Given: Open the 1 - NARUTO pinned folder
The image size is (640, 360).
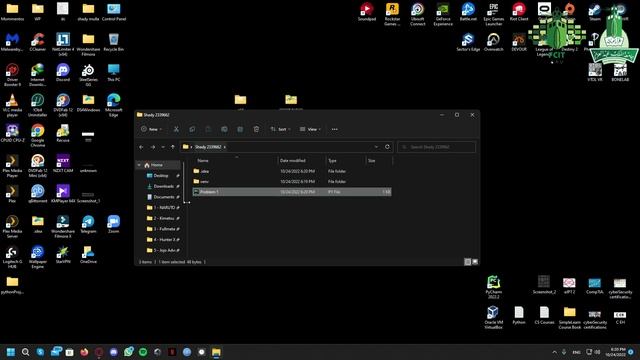Looking at the screenshot, I should [x=164, y=208].
